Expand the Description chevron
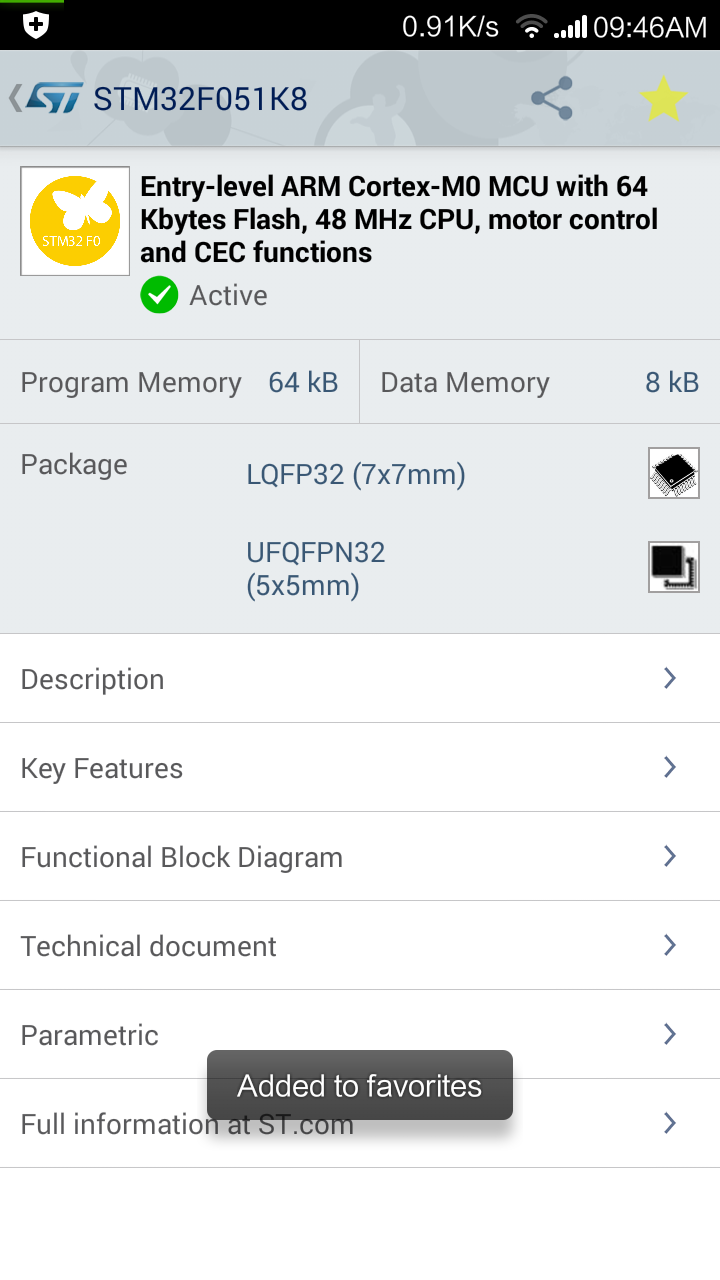The width and height of the screenshot is (720, 1280). pyautogui.click(x=670, y=678)
